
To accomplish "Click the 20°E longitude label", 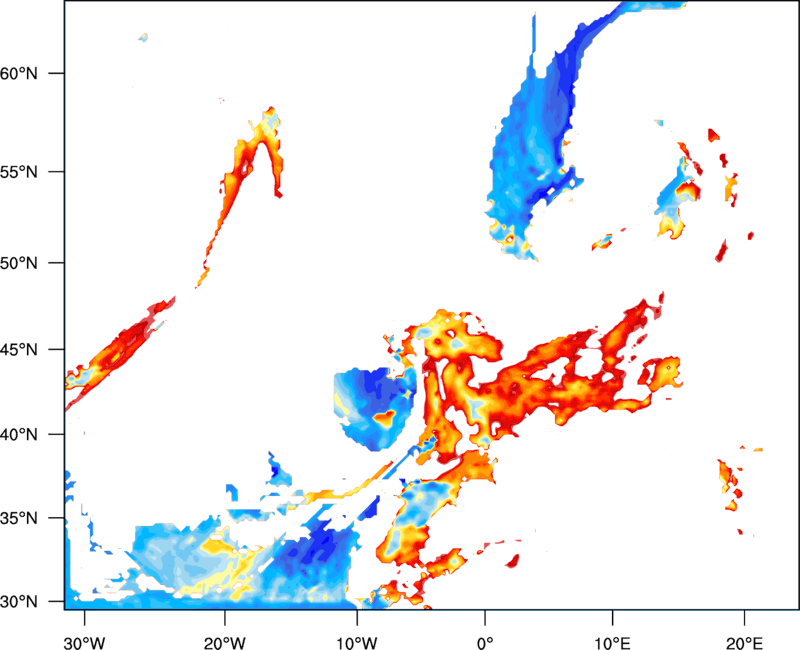I will tap(744, 643).
